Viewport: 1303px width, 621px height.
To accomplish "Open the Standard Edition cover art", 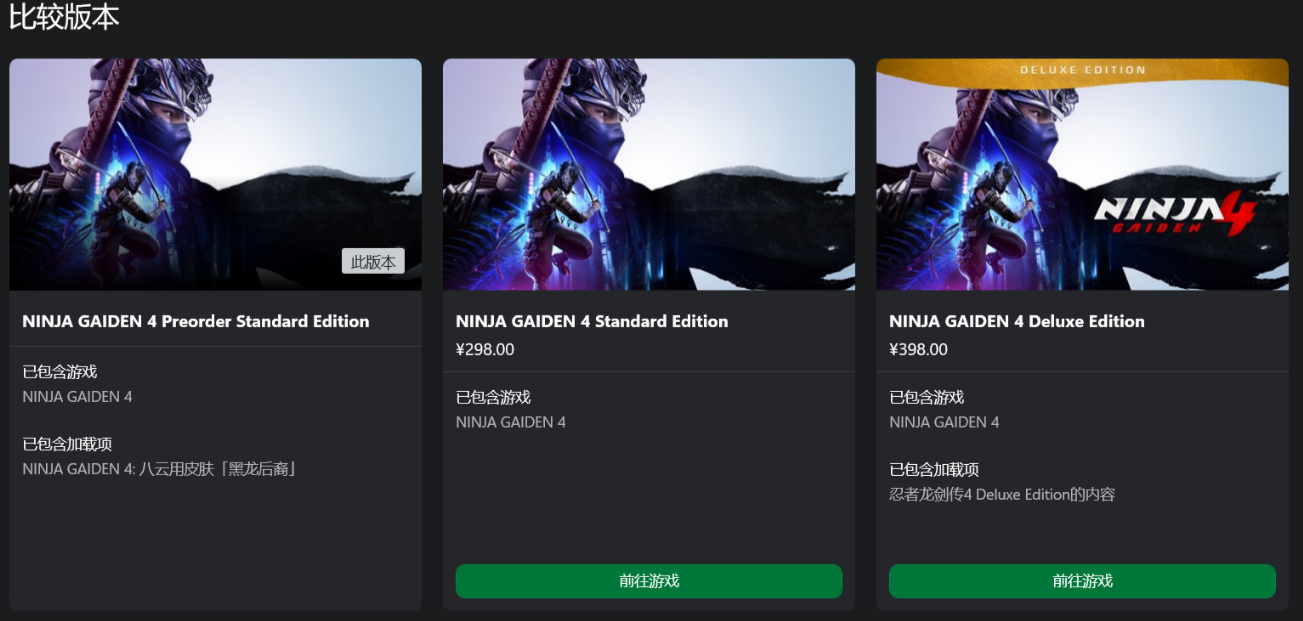I will pyautogui.click(x=648, y=174).
